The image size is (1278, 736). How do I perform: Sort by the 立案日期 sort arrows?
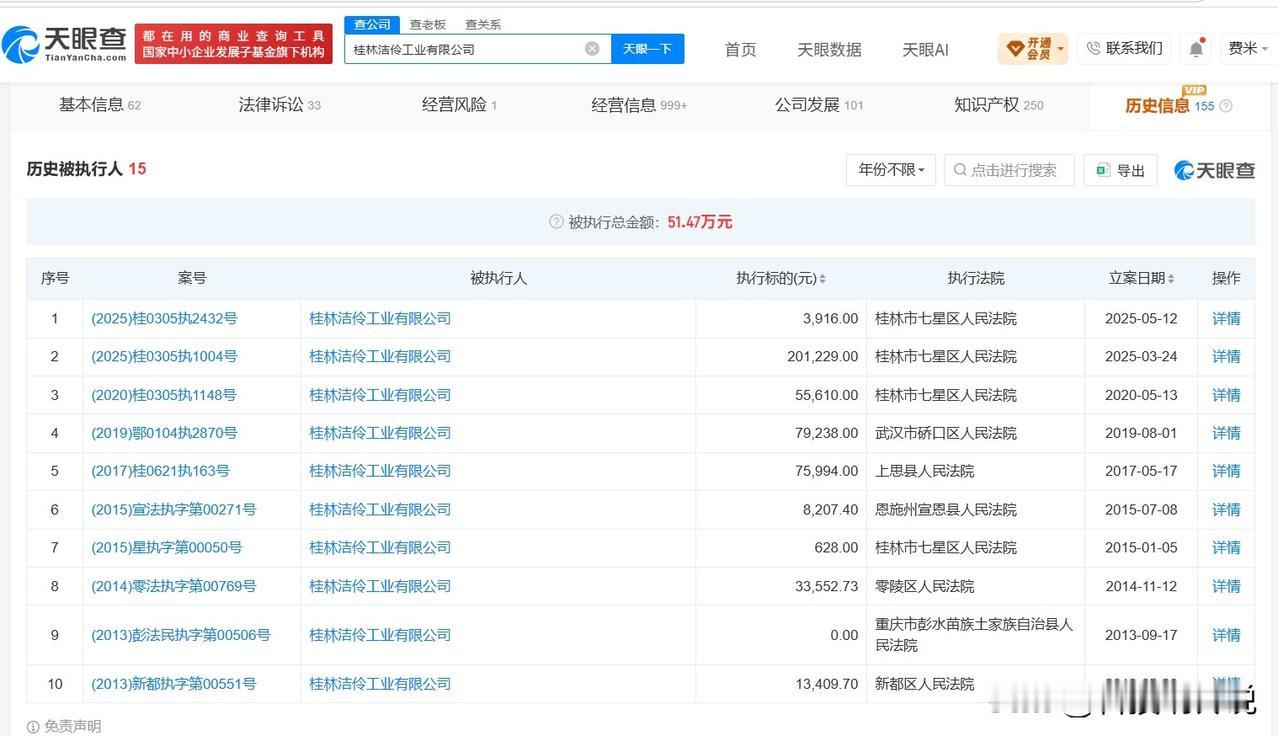pos(1171,279)
